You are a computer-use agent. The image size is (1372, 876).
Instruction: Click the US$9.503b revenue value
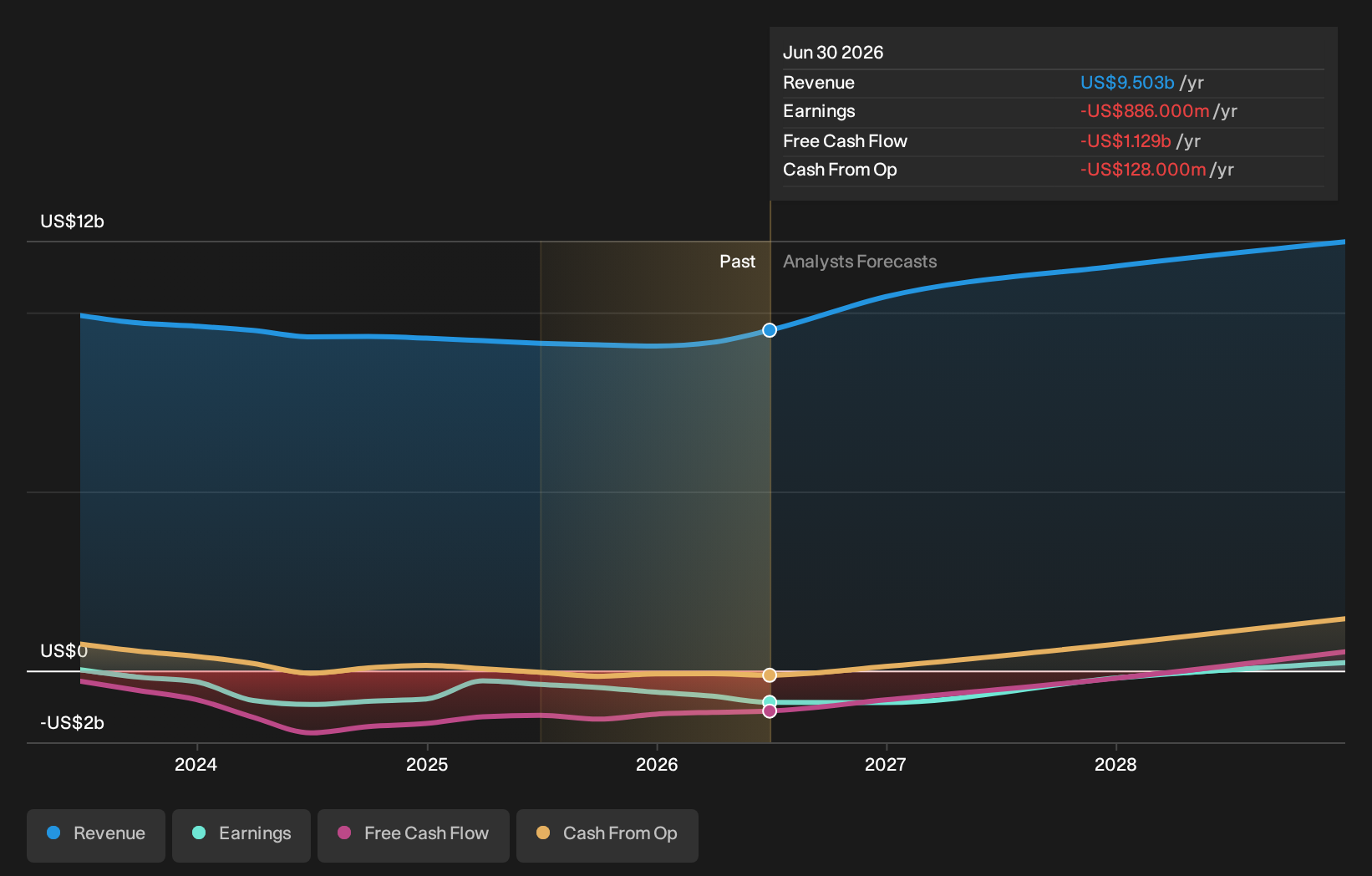pos(1127,83)
